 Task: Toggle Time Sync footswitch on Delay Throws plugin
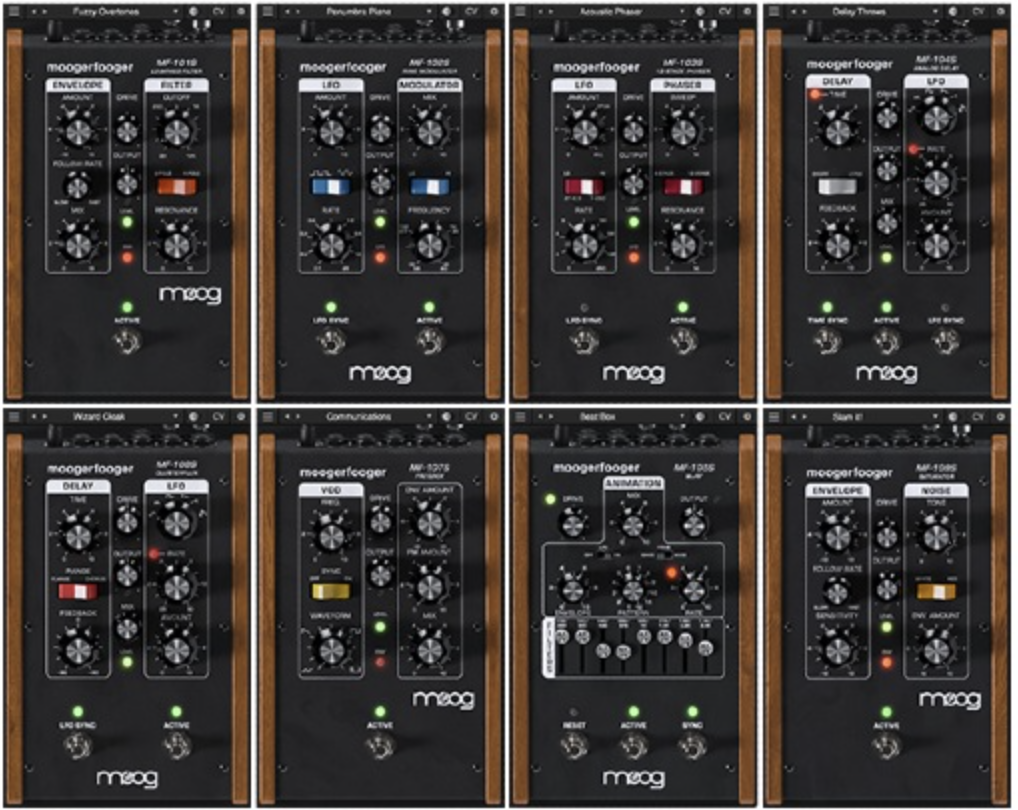(x=826, y=341)
